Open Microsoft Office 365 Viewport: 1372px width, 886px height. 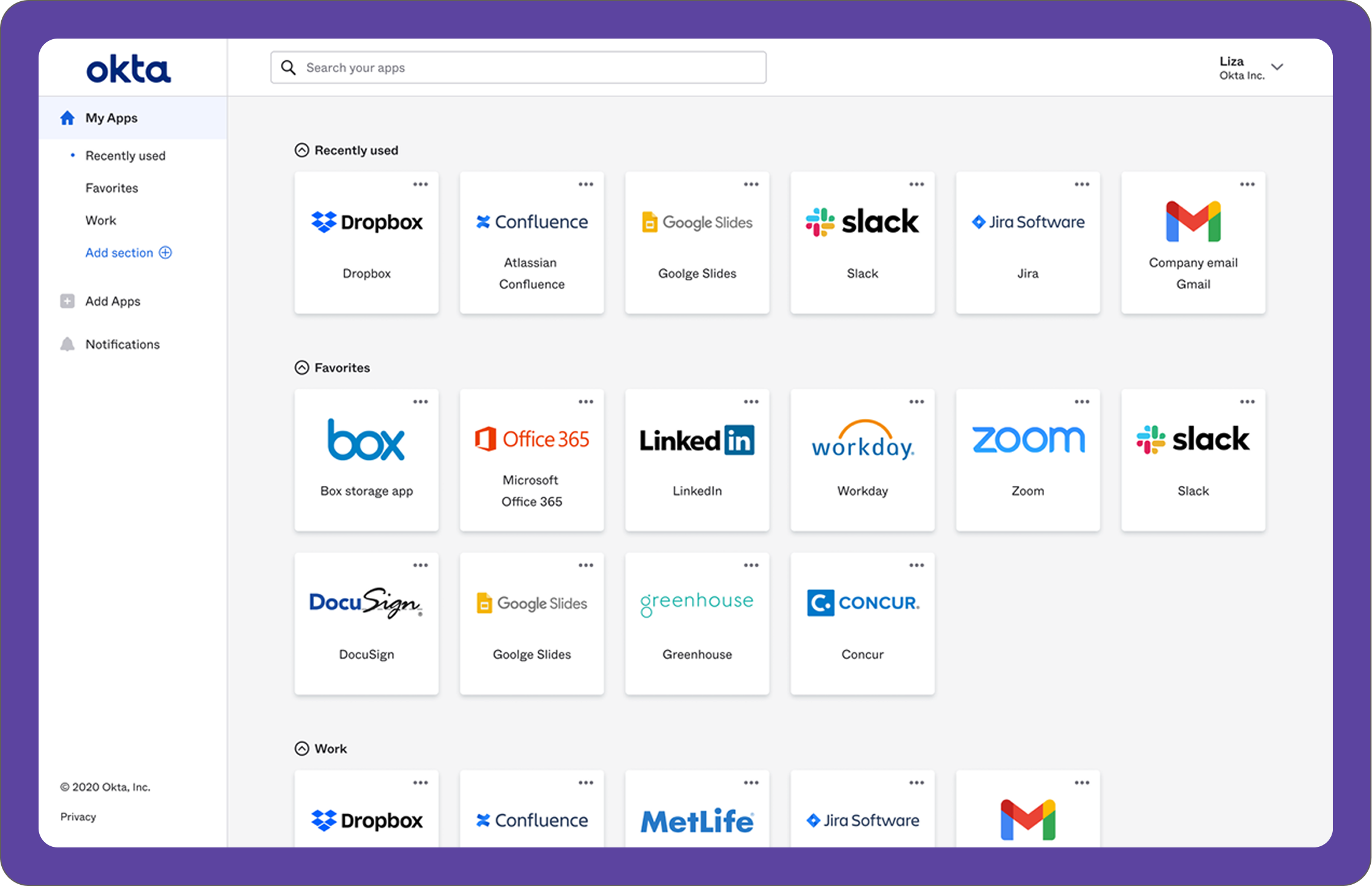(531, 460)
